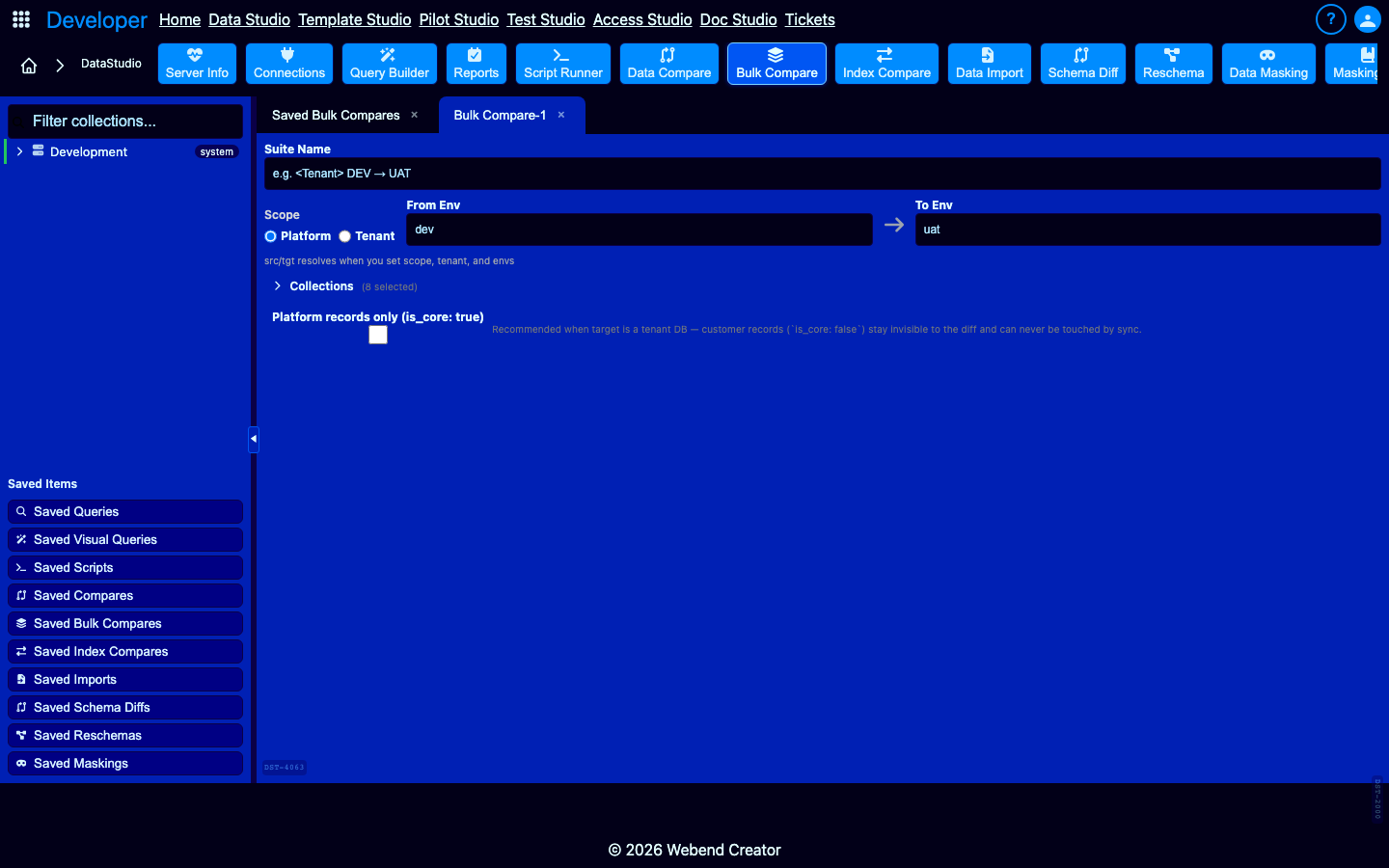Click the From Env field
The height and width of the screenshot is (868, 1389).
(640, 230)
